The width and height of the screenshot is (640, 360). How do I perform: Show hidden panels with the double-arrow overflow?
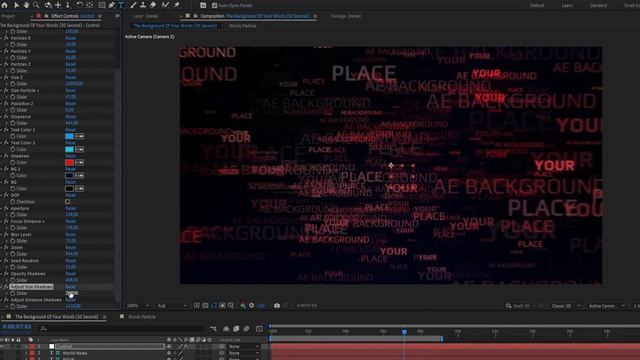click(117, 16)
